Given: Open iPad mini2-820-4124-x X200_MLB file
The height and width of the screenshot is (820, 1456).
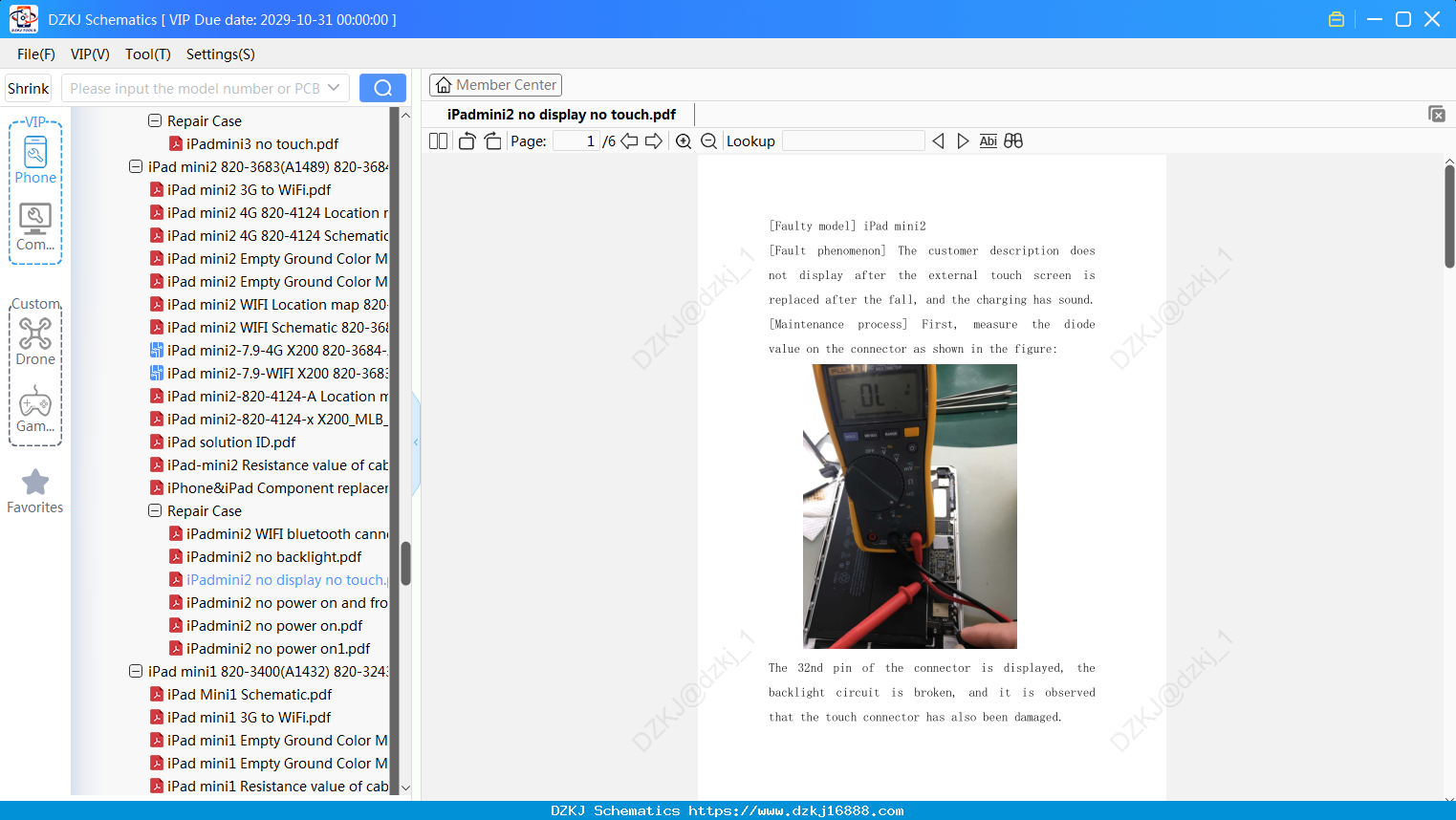Looking at the screenshot, I should pos(270,419).
